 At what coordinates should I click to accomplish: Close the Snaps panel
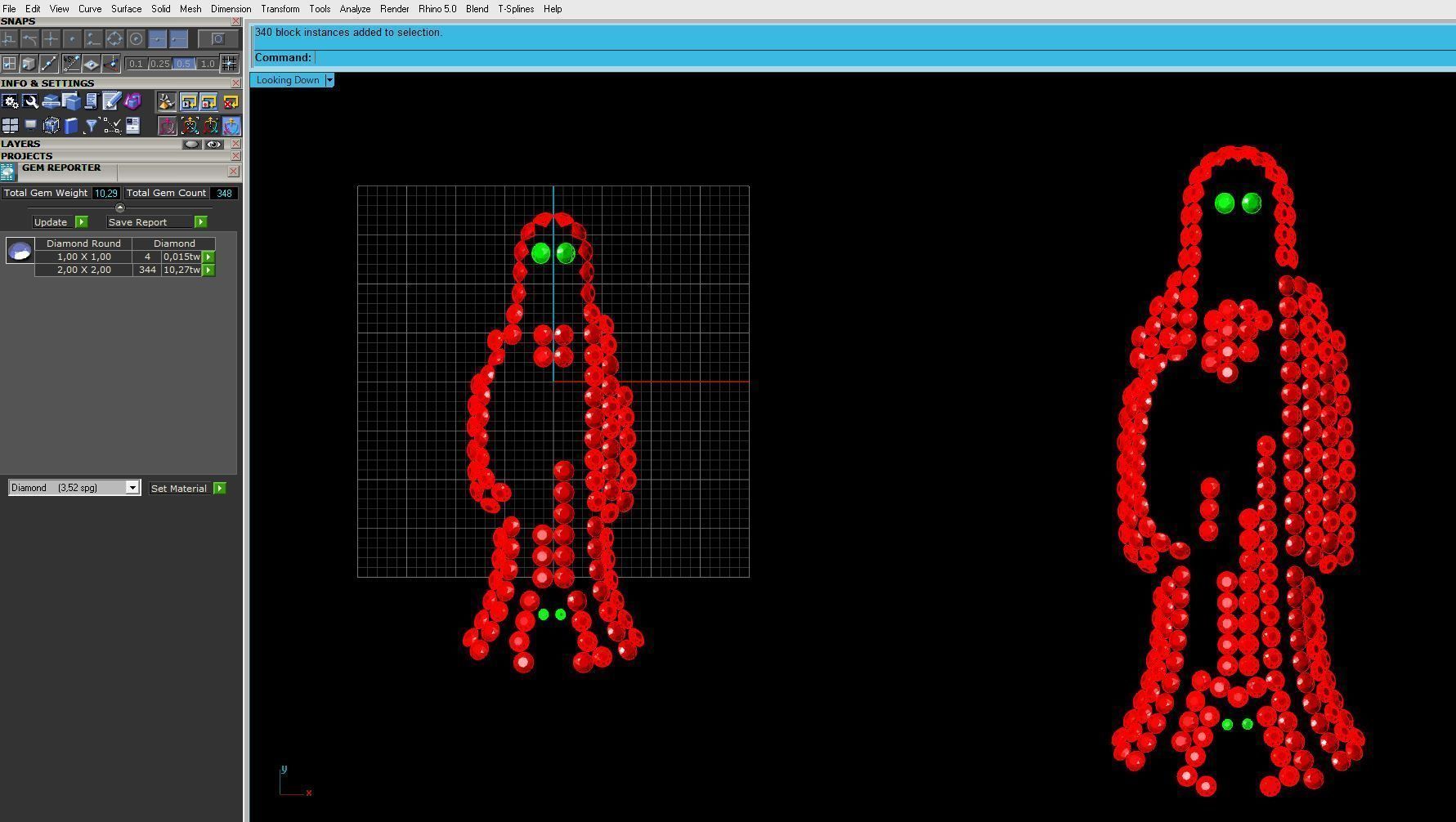(236, 21)
